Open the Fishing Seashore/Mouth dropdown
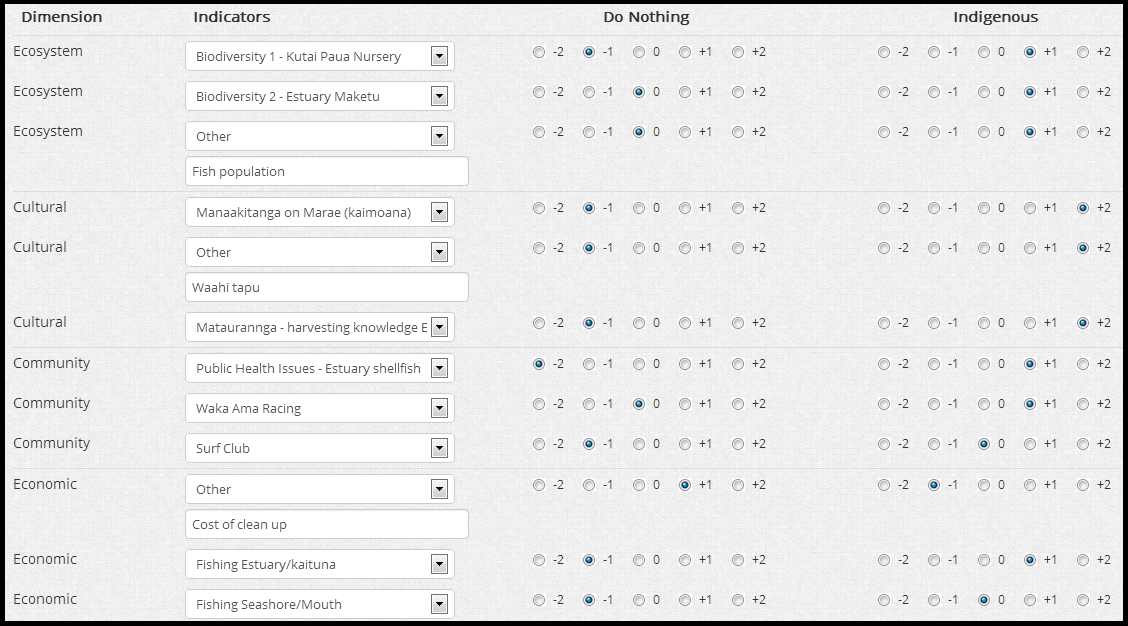This screenshot has height=626, width=1128. pyautogui.click(x=320, y=604)
